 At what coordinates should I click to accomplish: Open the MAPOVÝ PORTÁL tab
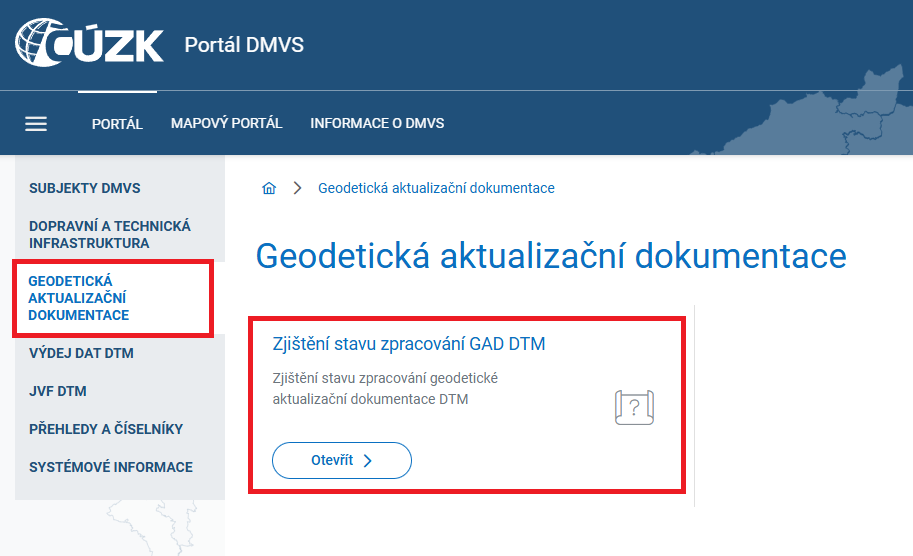point(226,124)
